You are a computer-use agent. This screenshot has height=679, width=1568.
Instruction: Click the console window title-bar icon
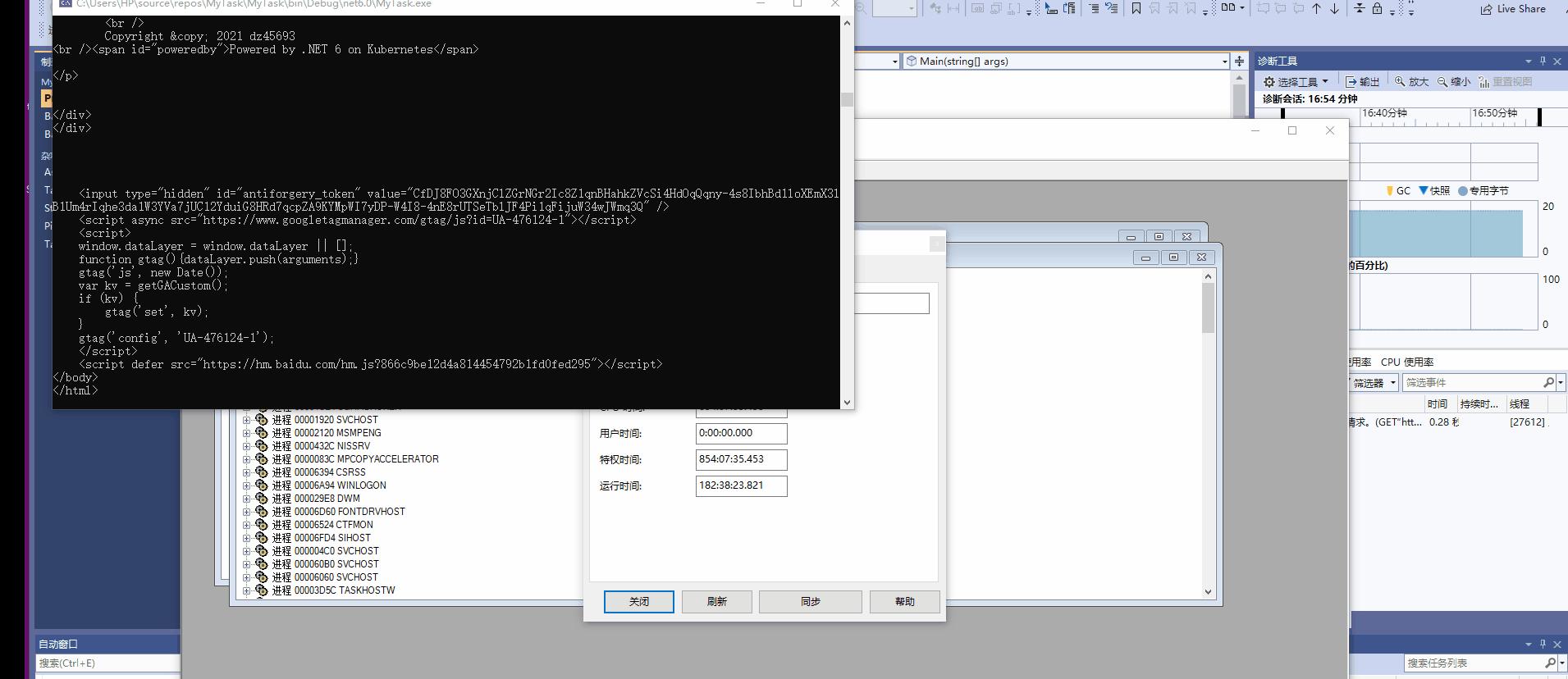point(65,3)
